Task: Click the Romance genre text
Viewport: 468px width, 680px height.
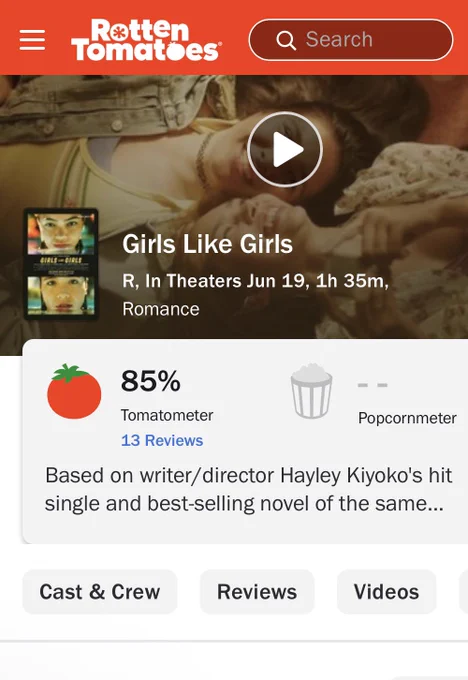Action: 160,309
